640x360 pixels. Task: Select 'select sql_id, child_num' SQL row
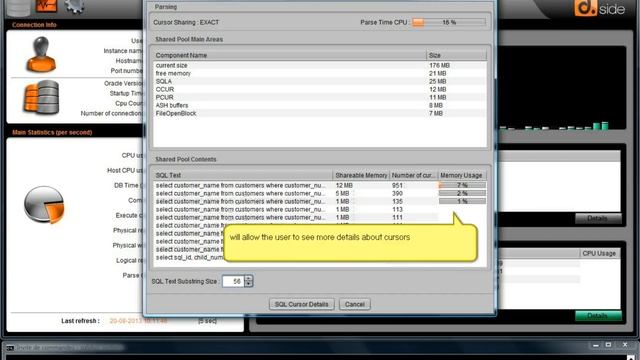tap(190, 257)
